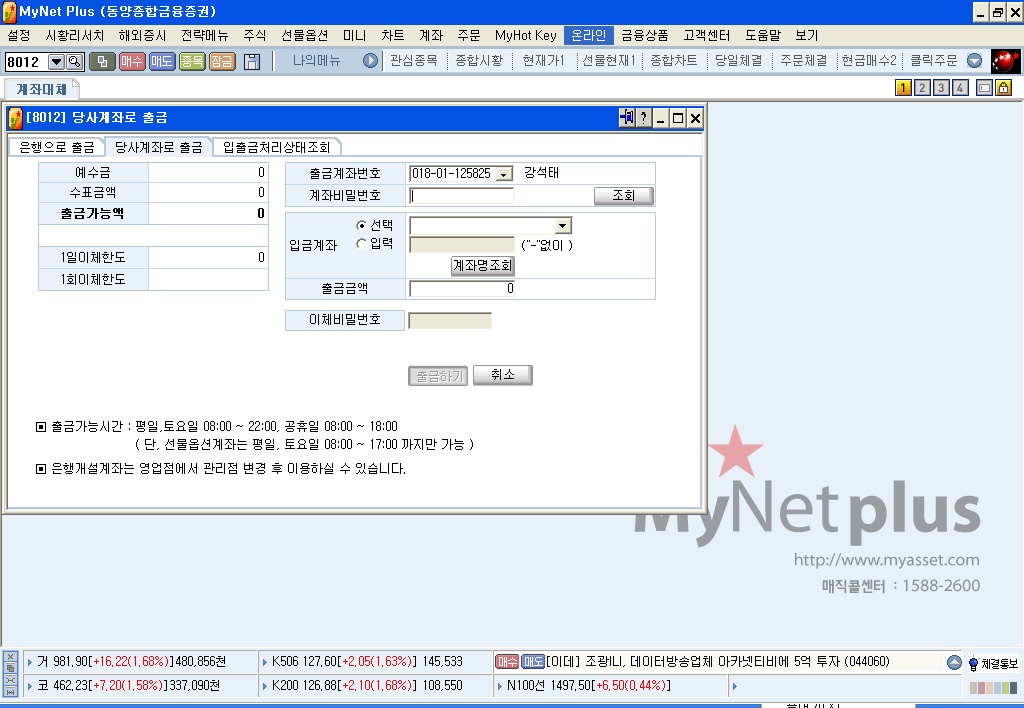The height and width of the screenshot is (708, 1024).
Task: Click the red 매수 toolbar icon
Action: click(131, 61)
